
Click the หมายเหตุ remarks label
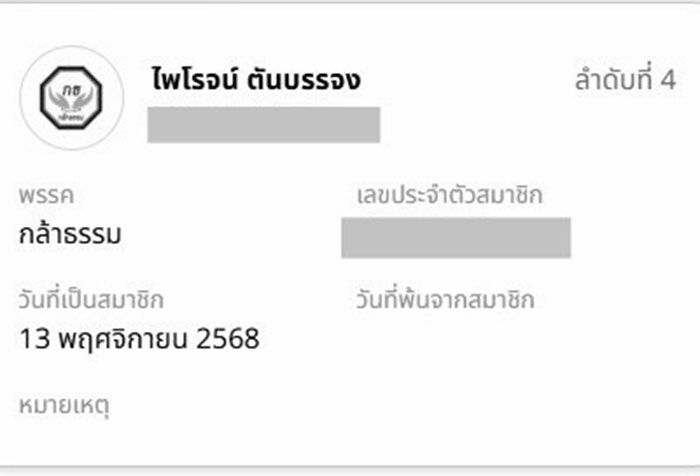(x=63, y=406)
